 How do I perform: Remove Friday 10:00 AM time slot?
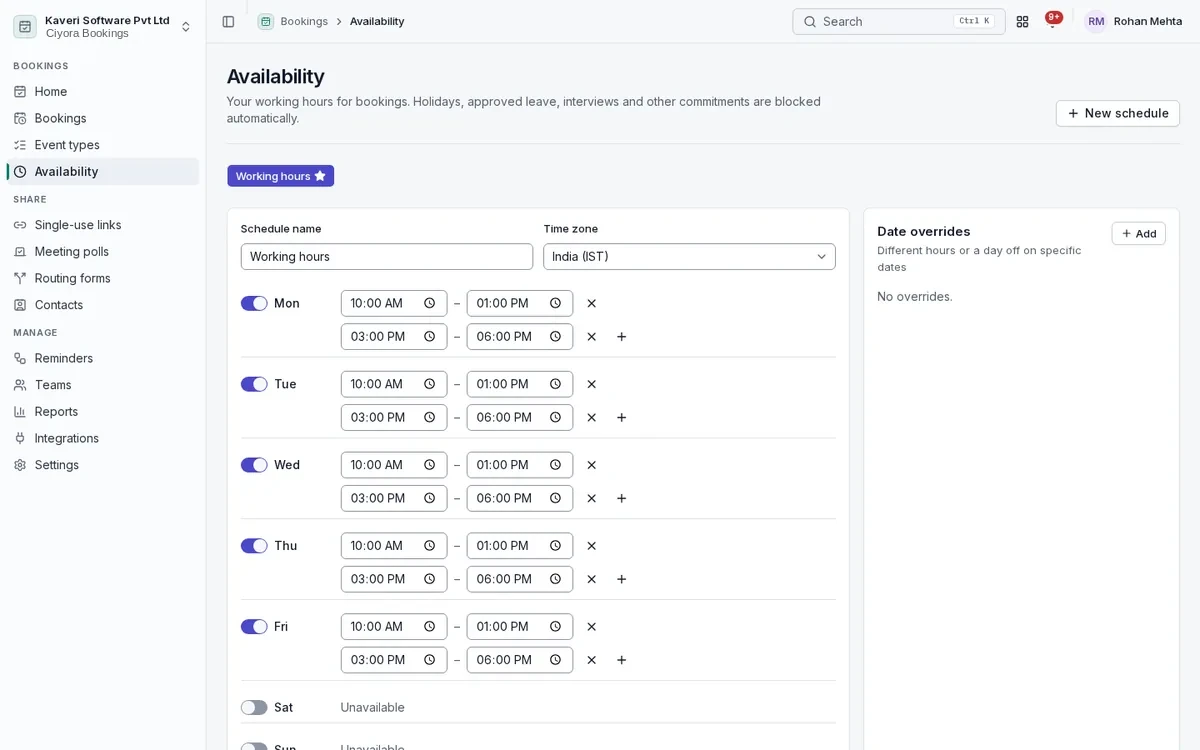tap(591, 627)
